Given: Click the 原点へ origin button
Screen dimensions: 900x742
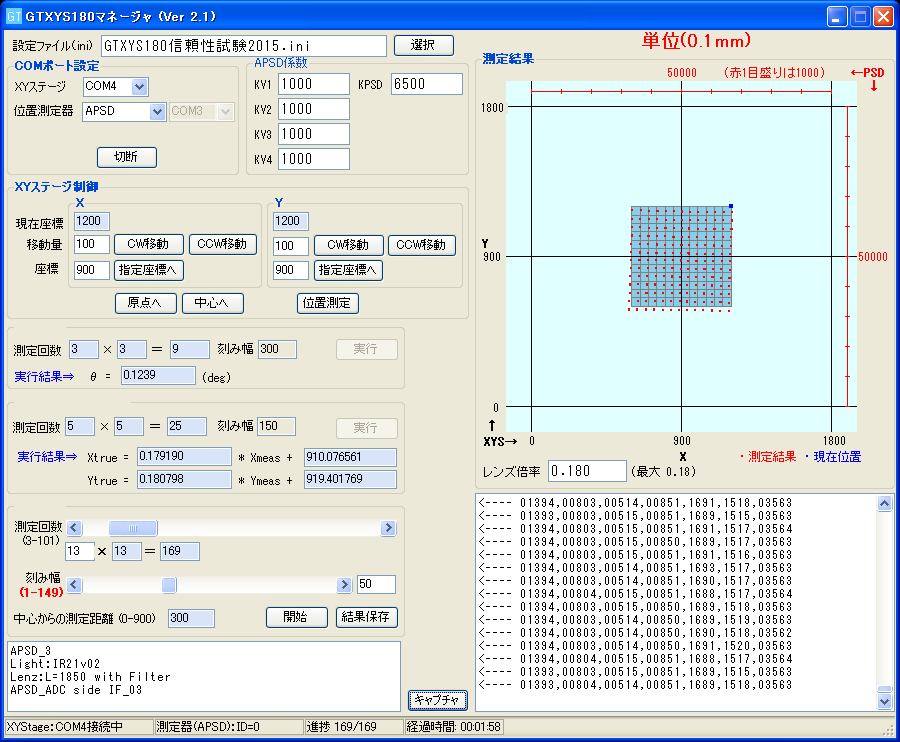Looking at the screenshot, I should coord(145,303).
